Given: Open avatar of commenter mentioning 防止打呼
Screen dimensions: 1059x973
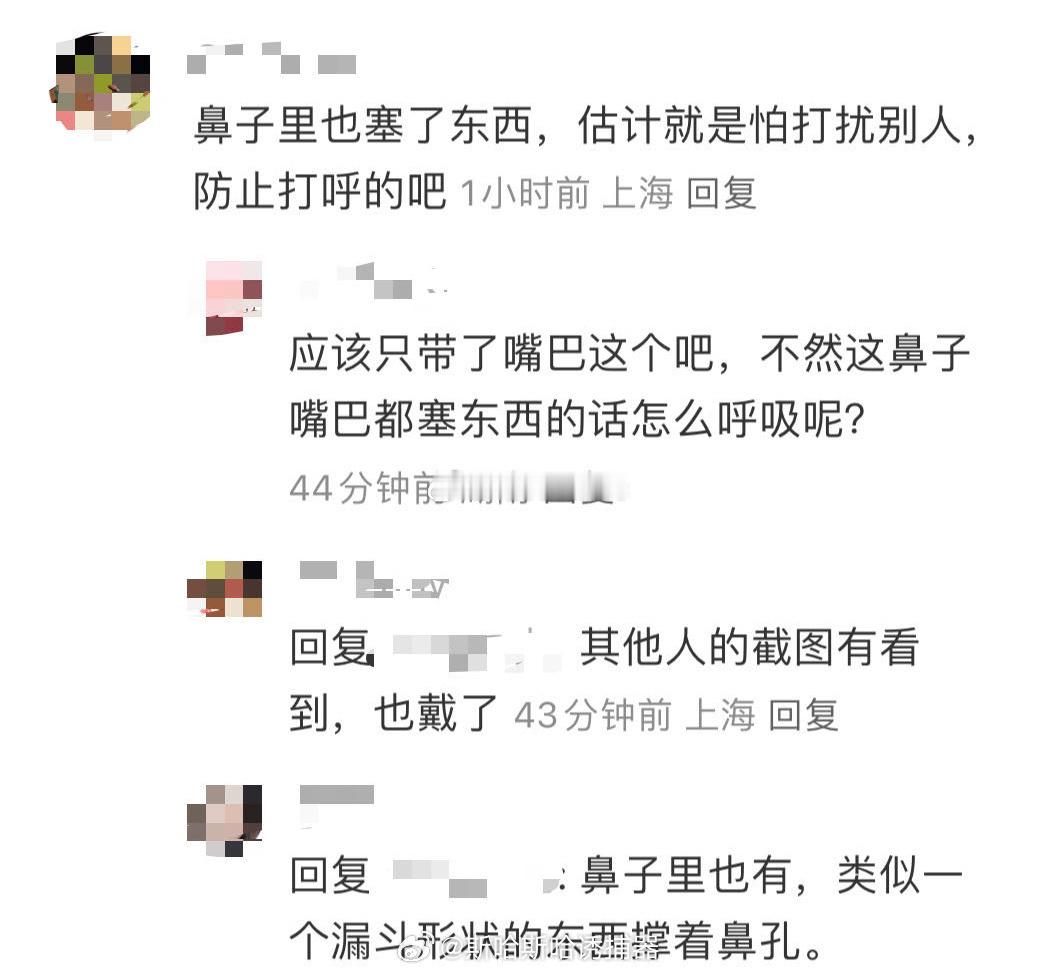Looking at the screenshot, I should [x=101, y=86].
